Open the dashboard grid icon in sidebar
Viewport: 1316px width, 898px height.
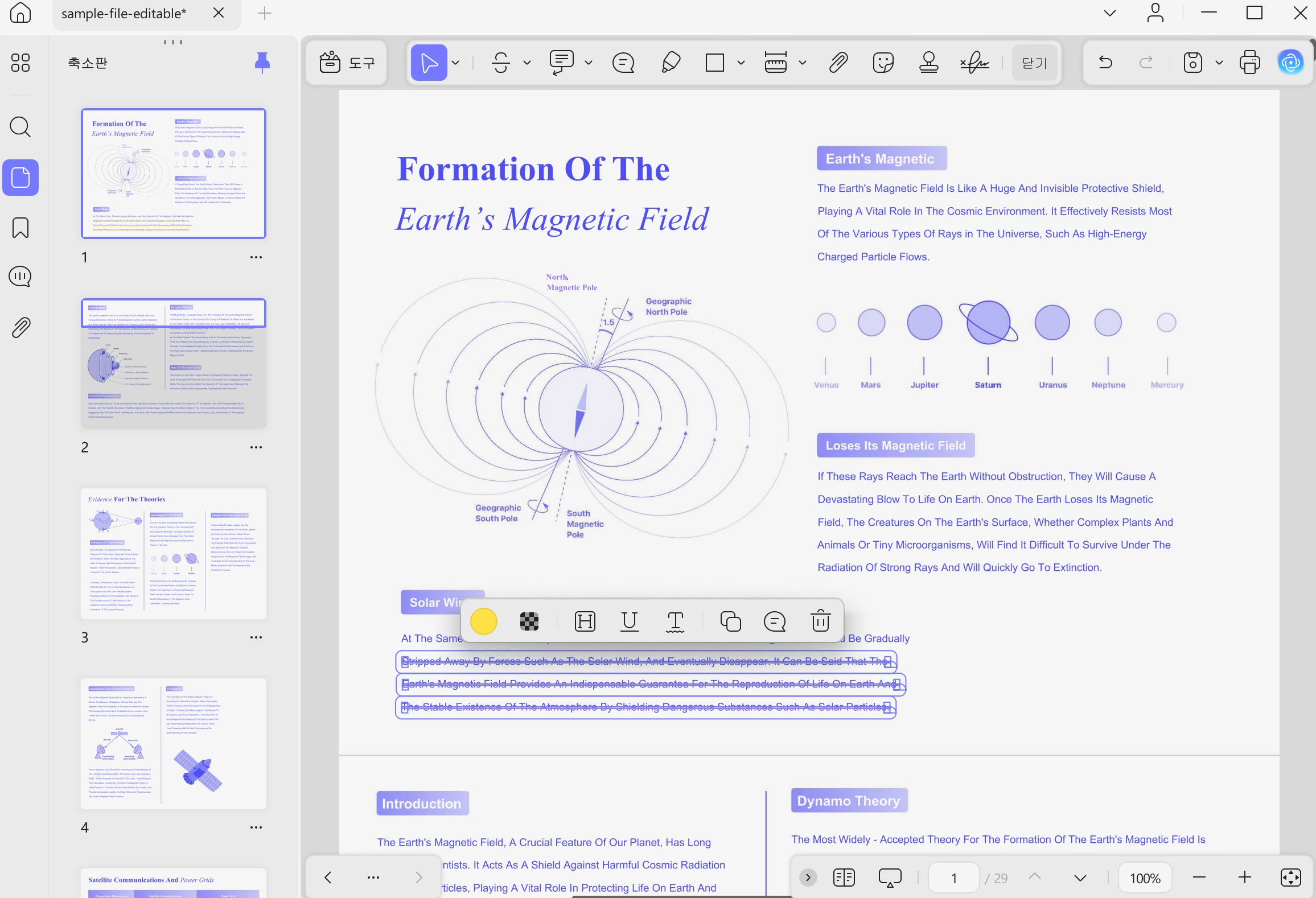20,62
